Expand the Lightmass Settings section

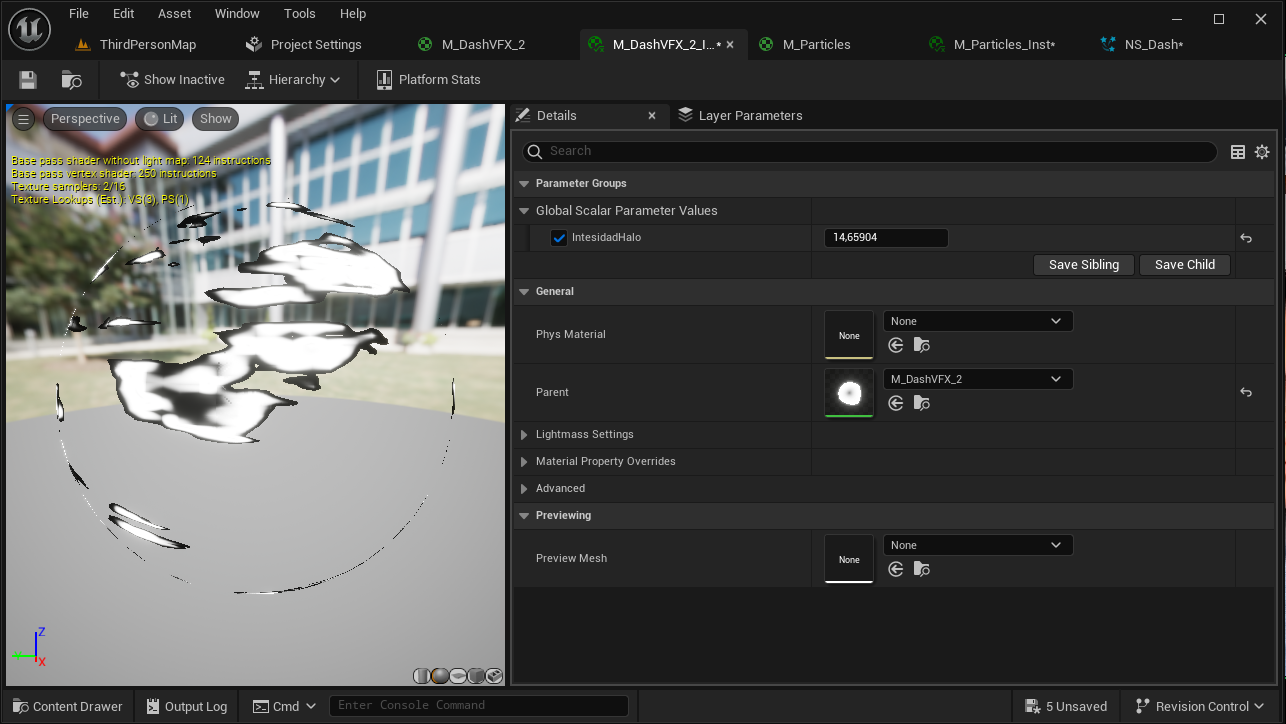[524, 435]
